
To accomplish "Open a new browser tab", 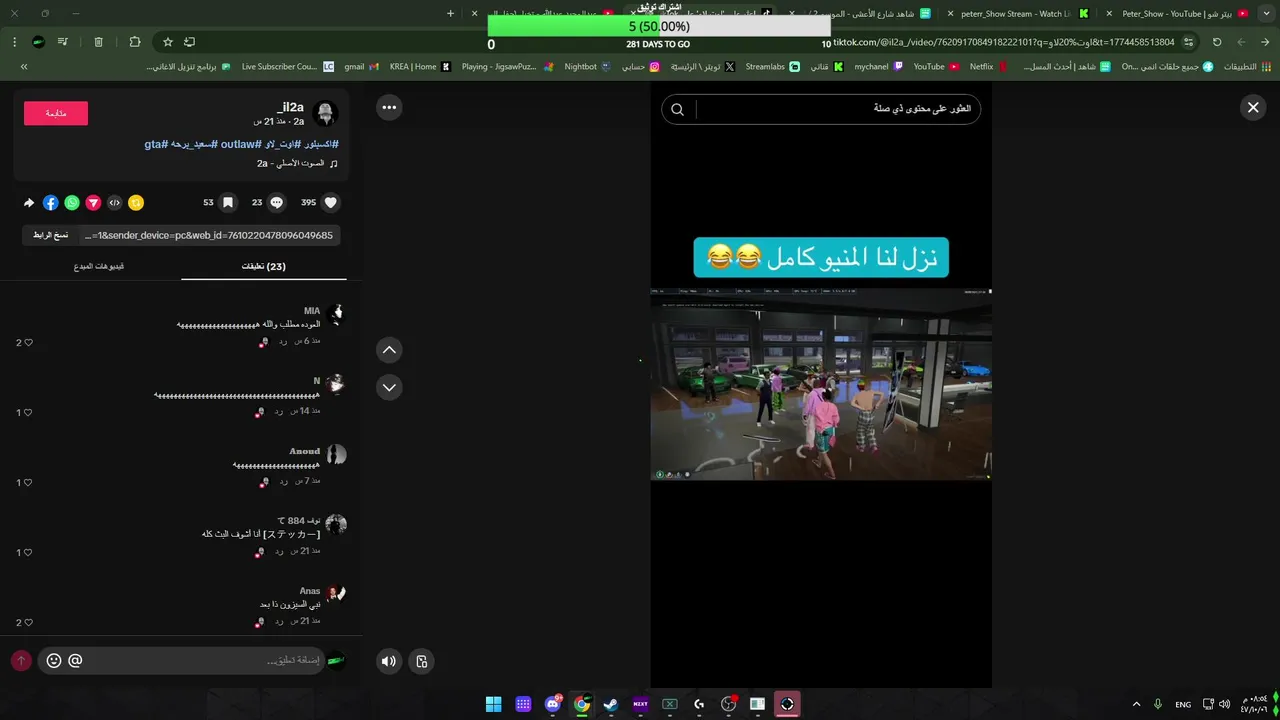I will (450, 14).
